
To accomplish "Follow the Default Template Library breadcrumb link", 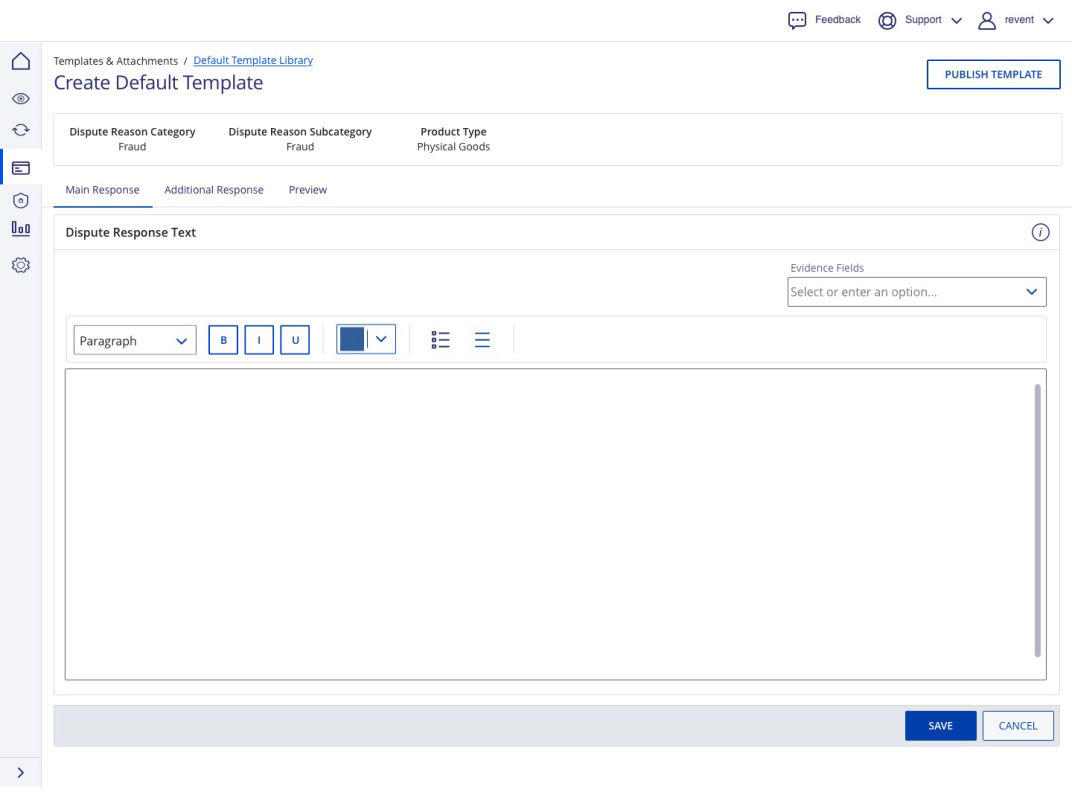I will pyautogui.click(x=253, y=61).
